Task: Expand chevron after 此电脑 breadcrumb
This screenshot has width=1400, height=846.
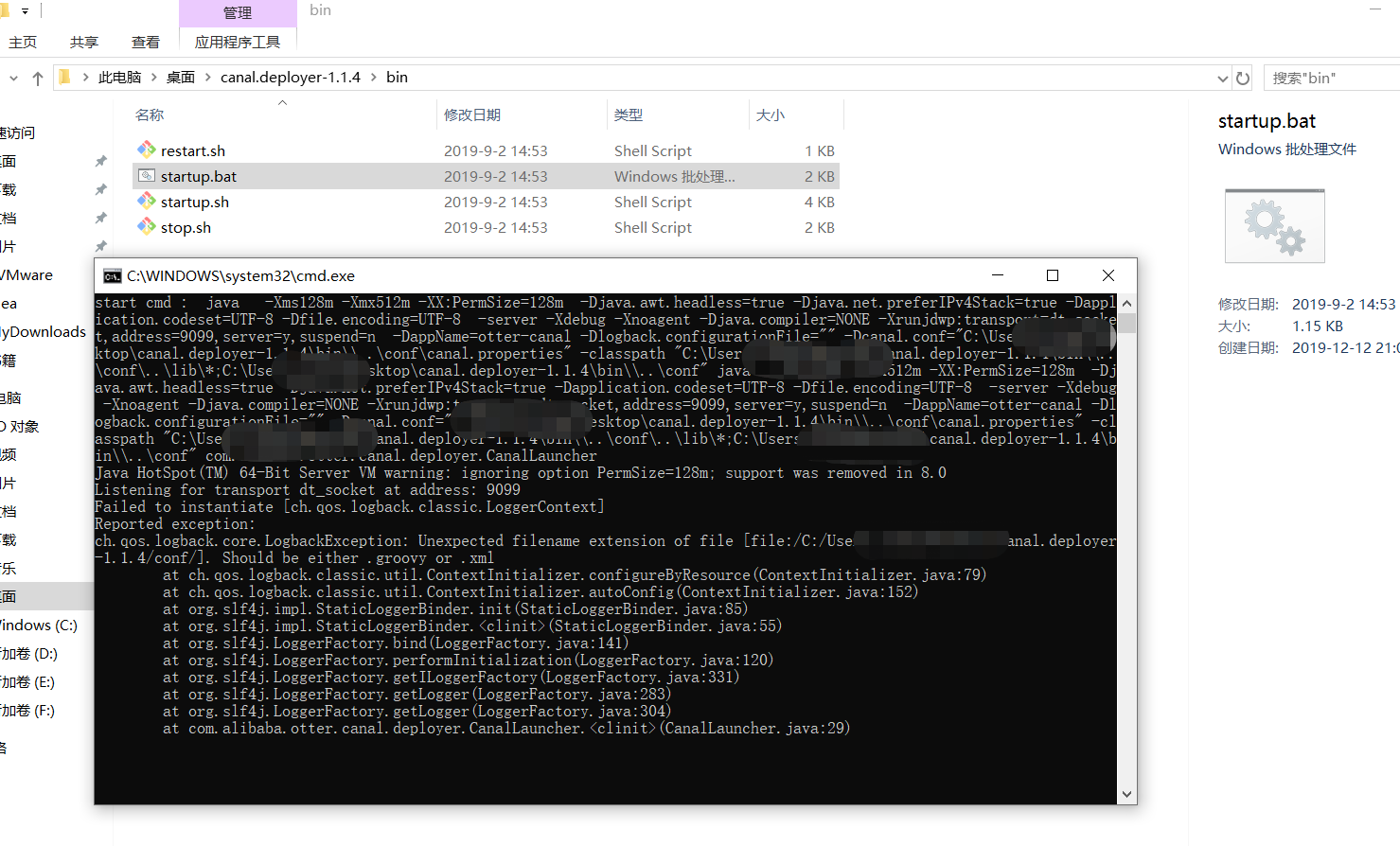Action: click(154, 78)
